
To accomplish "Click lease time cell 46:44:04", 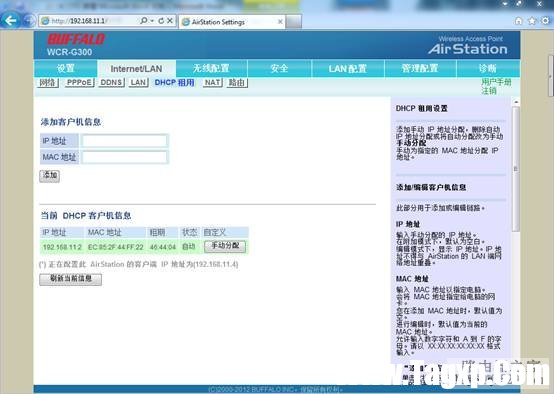I will (x=163, y=247).
